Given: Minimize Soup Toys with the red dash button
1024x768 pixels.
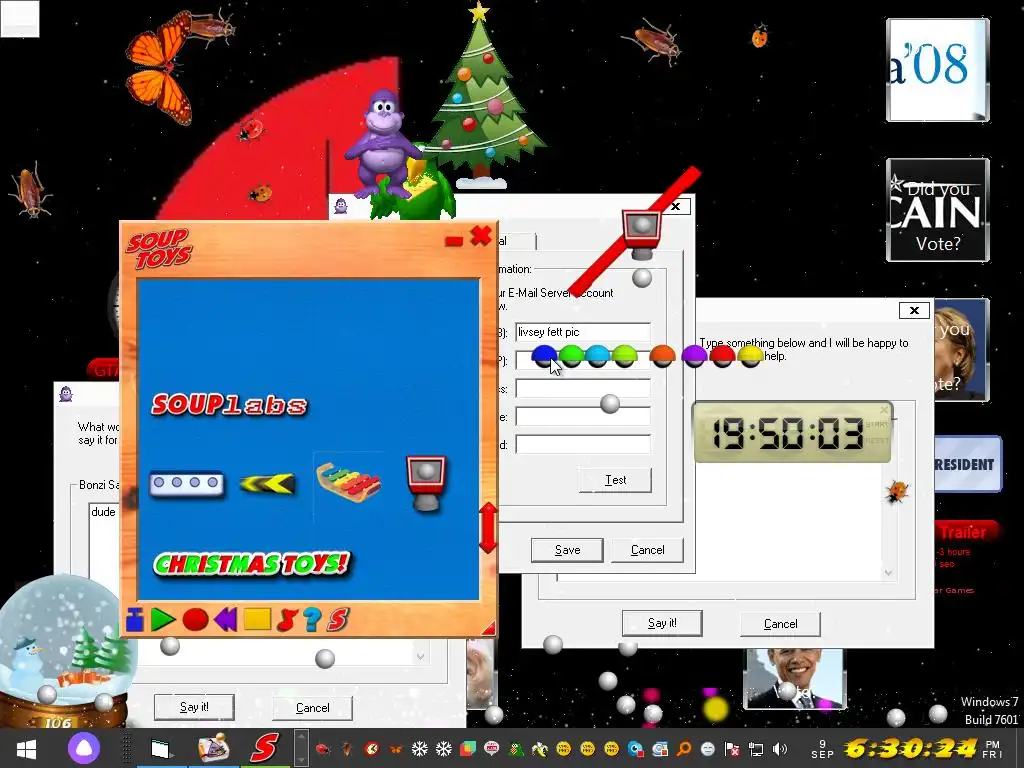Looking at the screenshot, I should [454, 241].
